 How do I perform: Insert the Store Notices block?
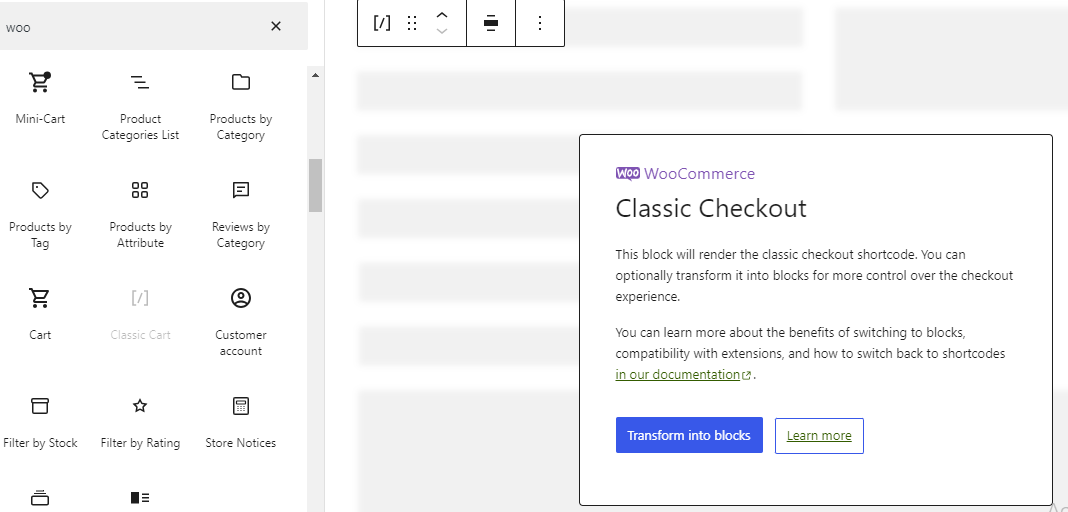click(x=240, y=423)
